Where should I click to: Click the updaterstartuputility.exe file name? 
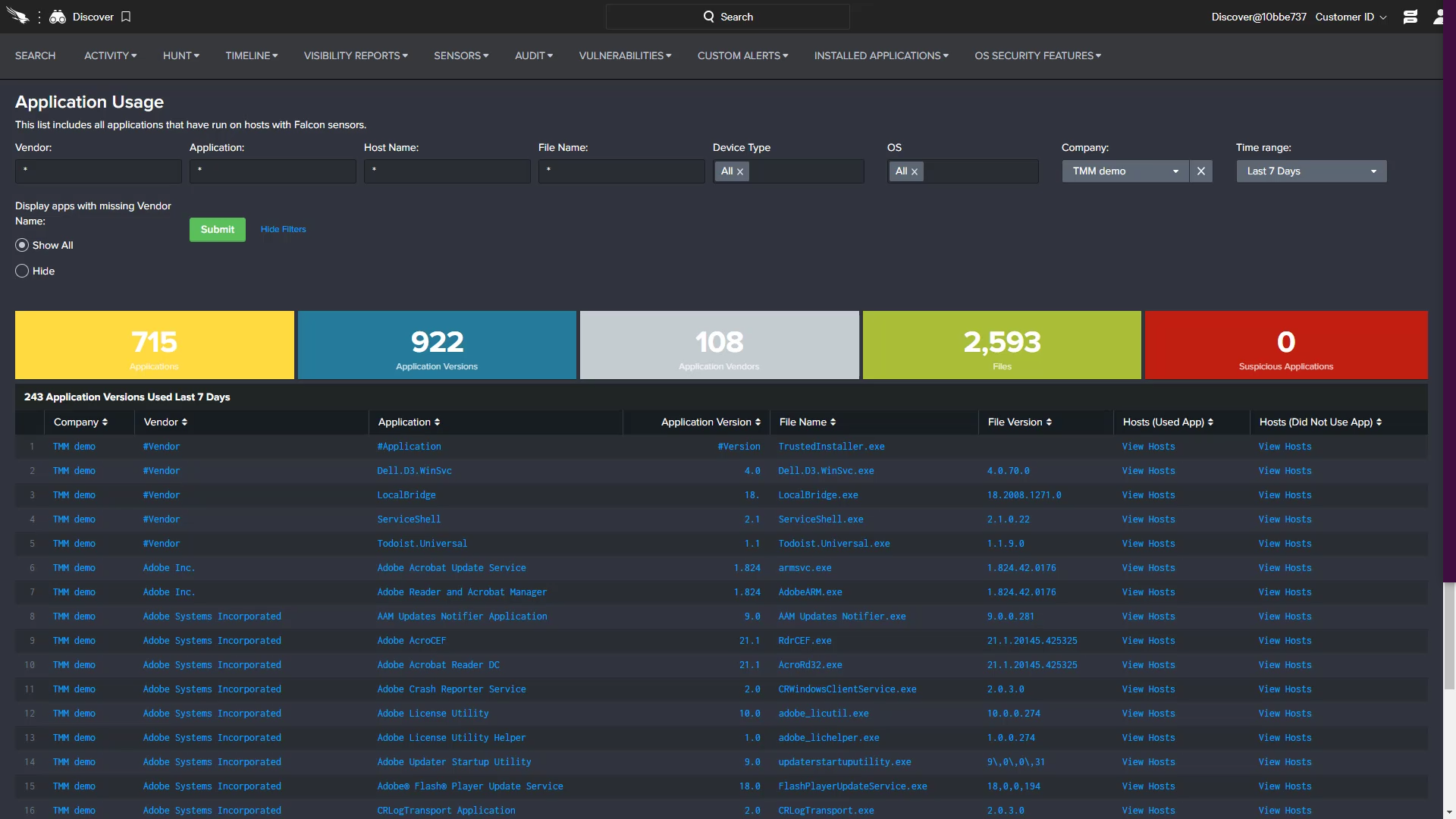845,762
